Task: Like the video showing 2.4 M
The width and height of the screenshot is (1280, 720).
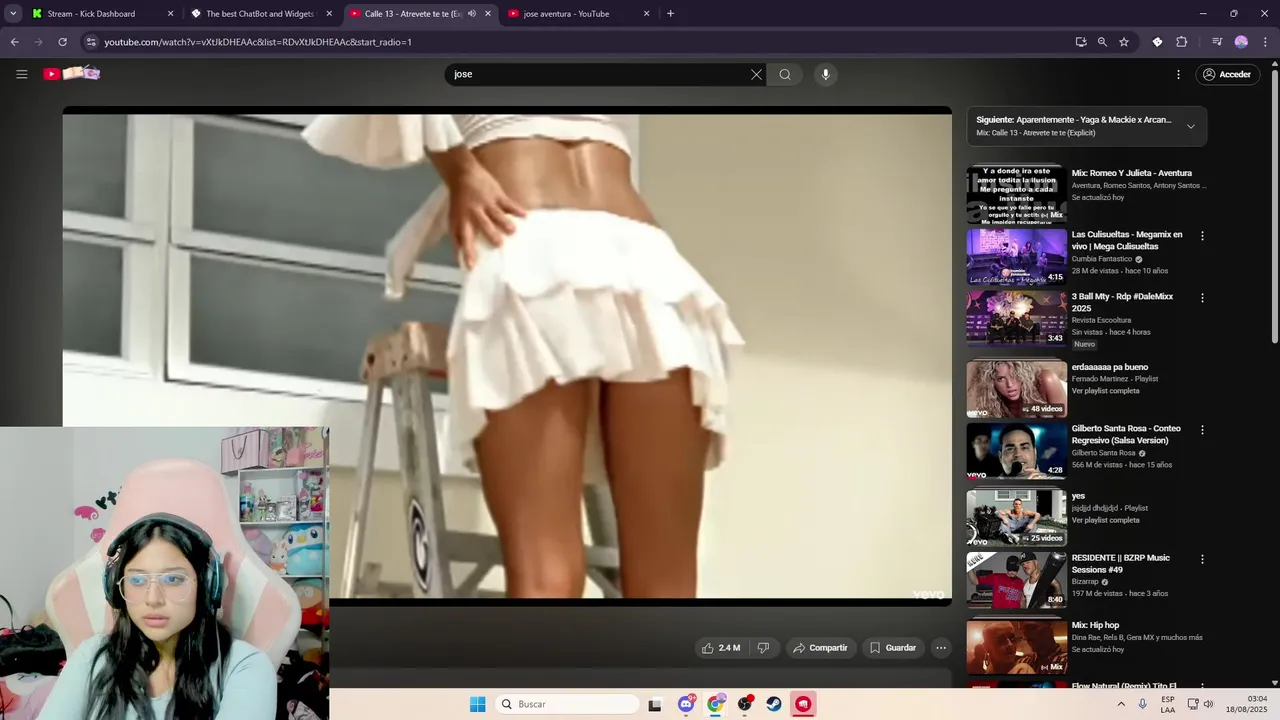Action: pos(721,648)
